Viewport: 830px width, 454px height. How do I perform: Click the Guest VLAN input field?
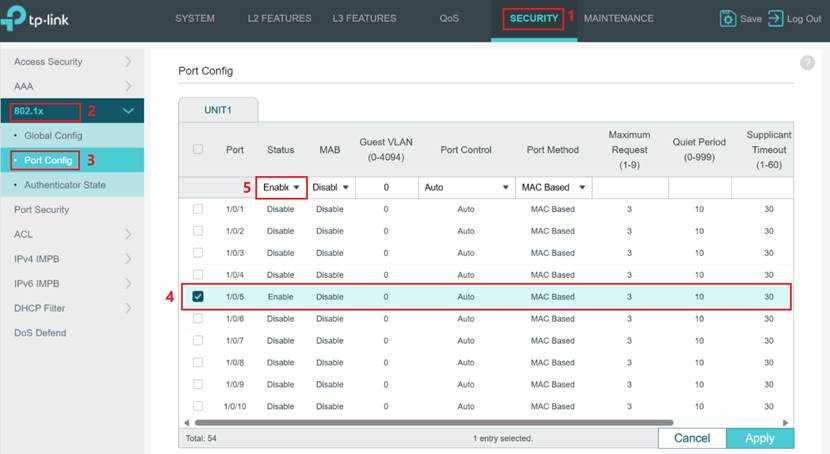coord(386,187)
